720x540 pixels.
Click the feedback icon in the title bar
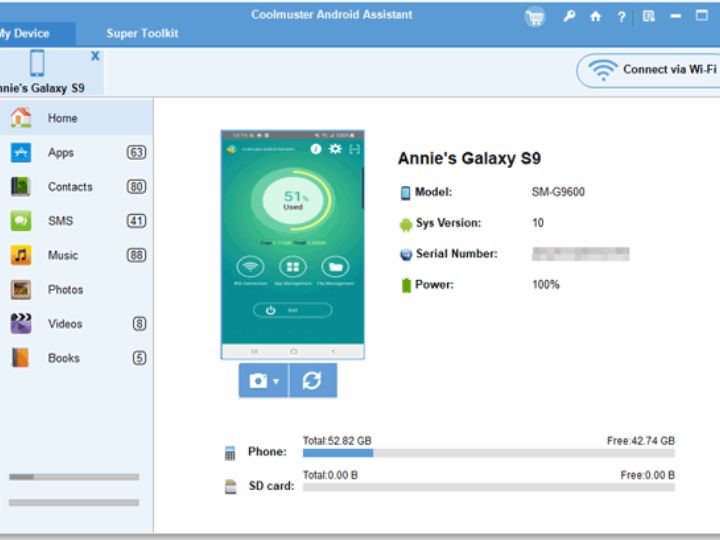coord(648,17)
